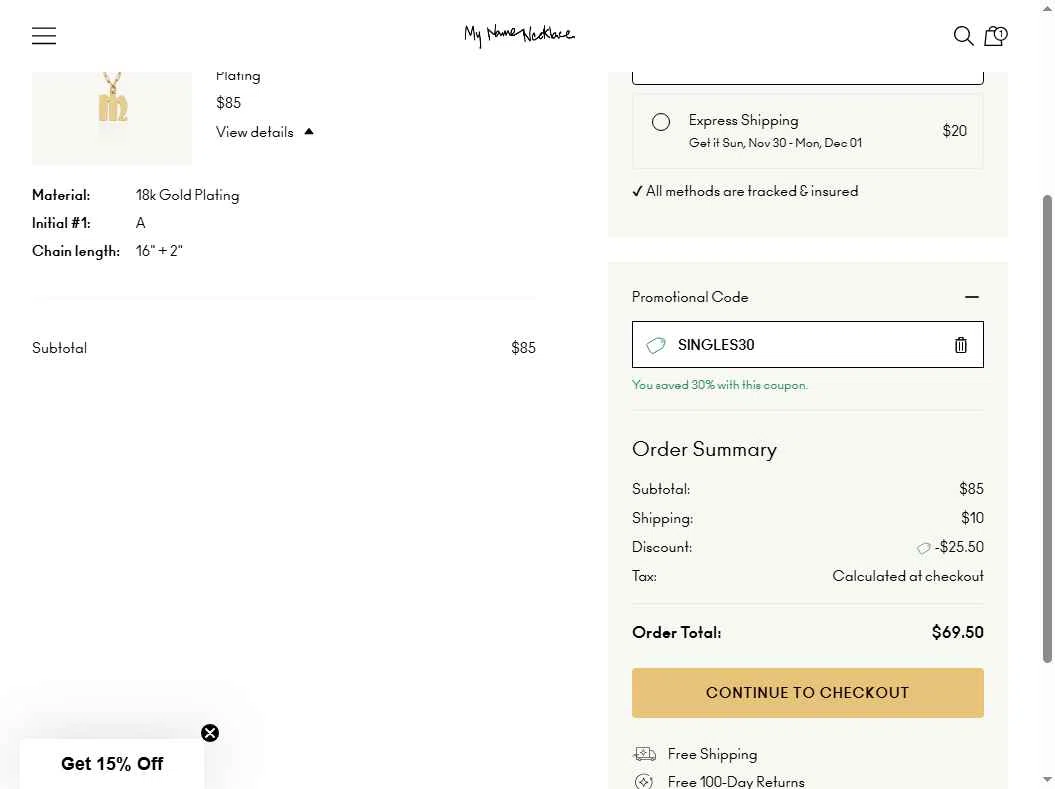Viewport: 1055px width, 789px height.
Task: Remove the SINGLES30 coupon with trash icon
Action: pos(960,344)
